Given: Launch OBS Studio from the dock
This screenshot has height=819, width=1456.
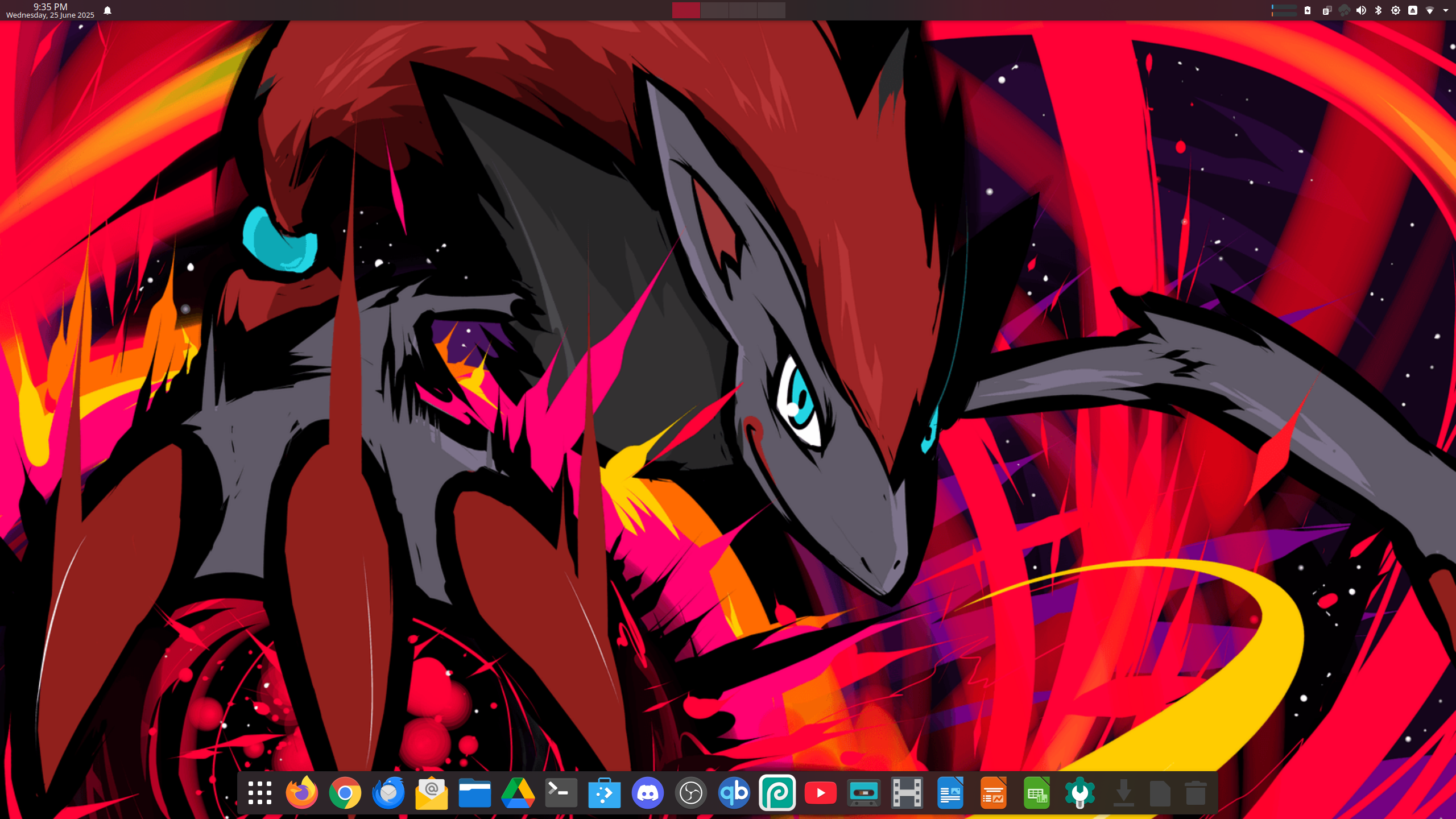Looking at the screenshot, I should point(691,793).
